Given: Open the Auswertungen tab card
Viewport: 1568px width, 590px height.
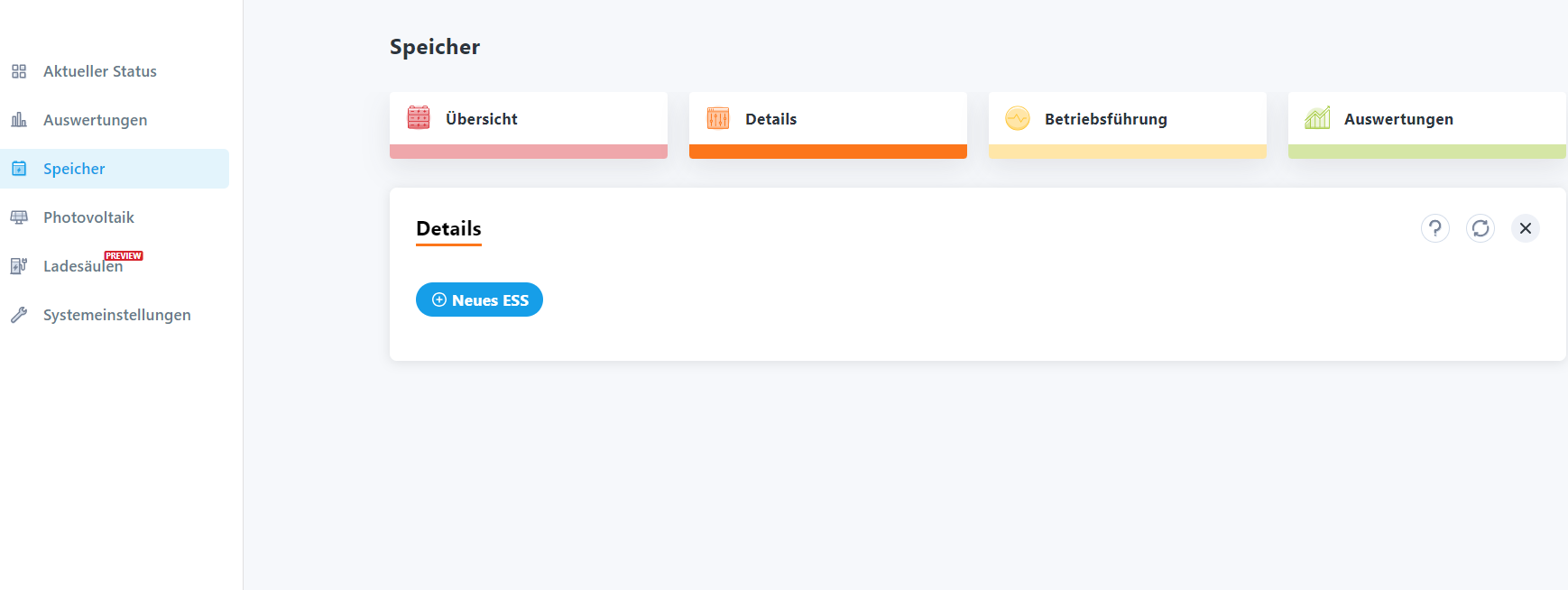Looking at the screenshot, I should pyautogui.click(x=1427, y=119).
